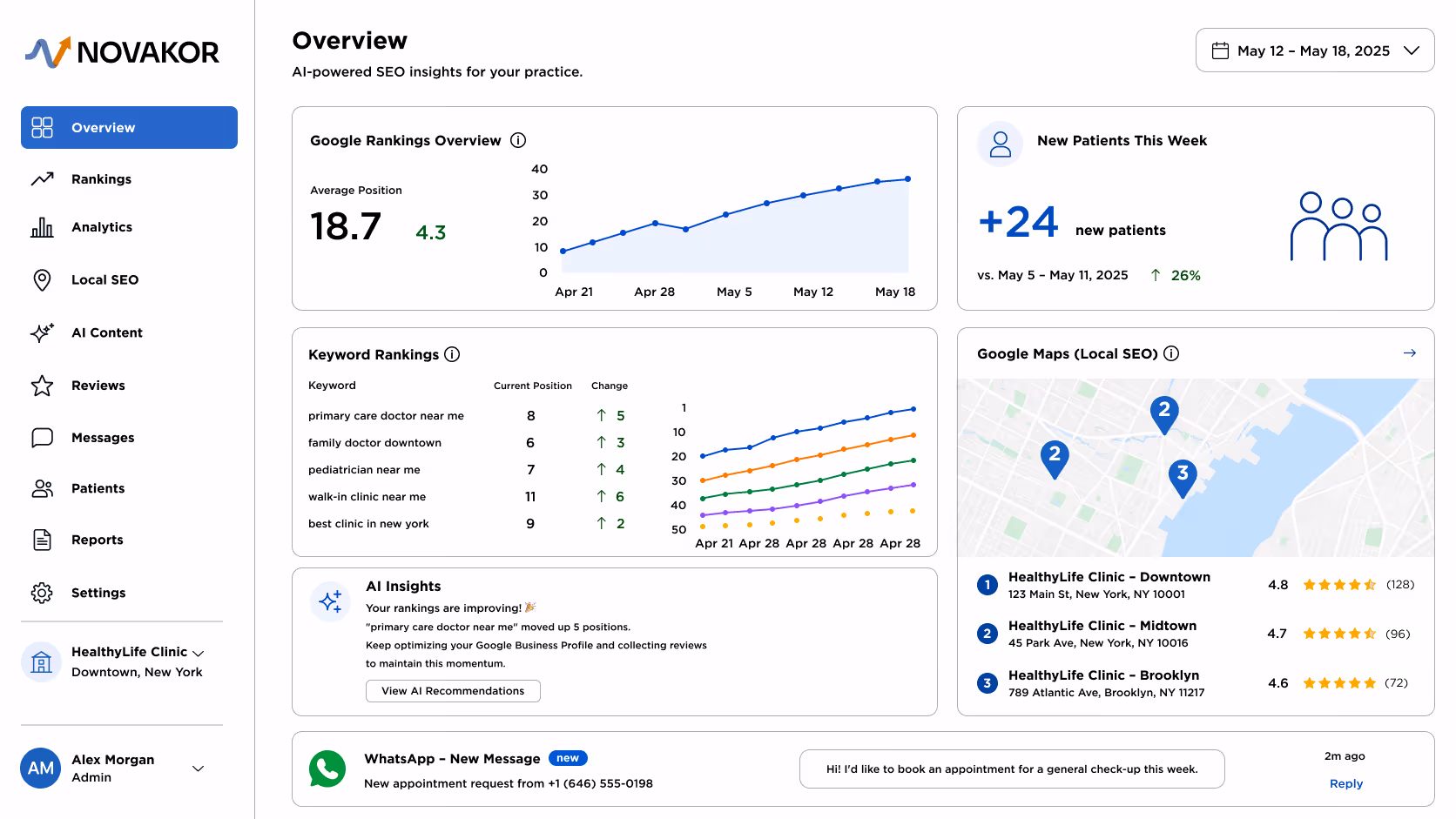
Task: Select HealthyLife Clinic – Brooklyn listing
Action: click(1195, 683)
